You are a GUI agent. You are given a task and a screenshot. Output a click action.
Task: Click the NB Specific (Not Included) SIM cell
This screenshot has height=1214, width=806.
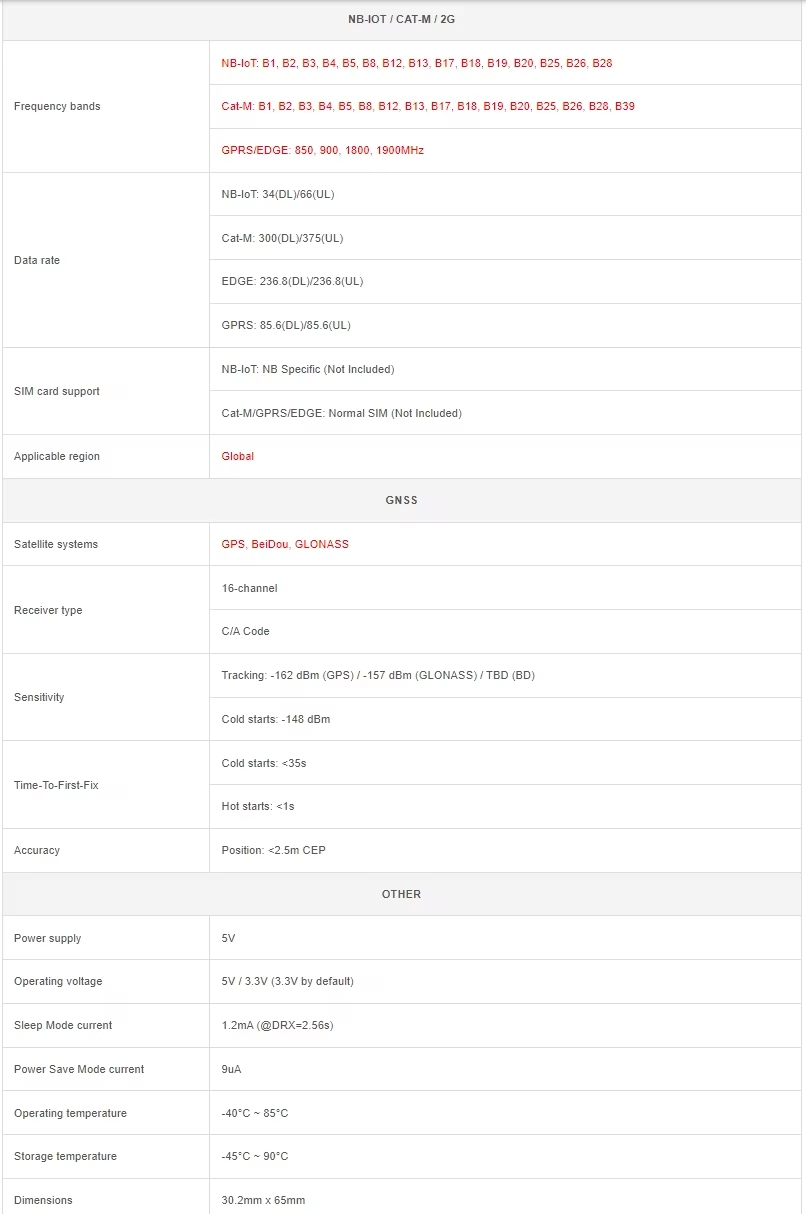click(308, 369)
